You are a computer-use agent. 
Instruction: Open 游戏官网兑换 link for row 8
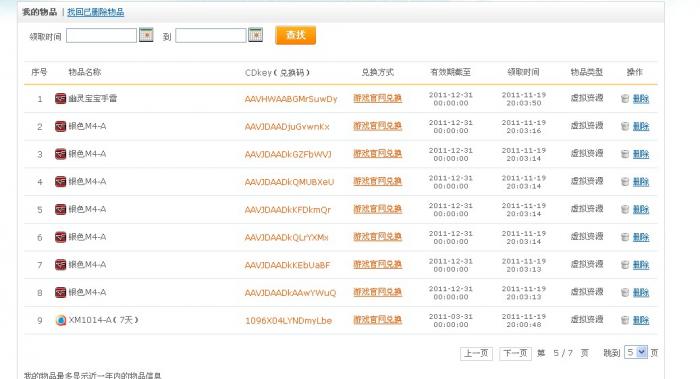tap(378, 292)
